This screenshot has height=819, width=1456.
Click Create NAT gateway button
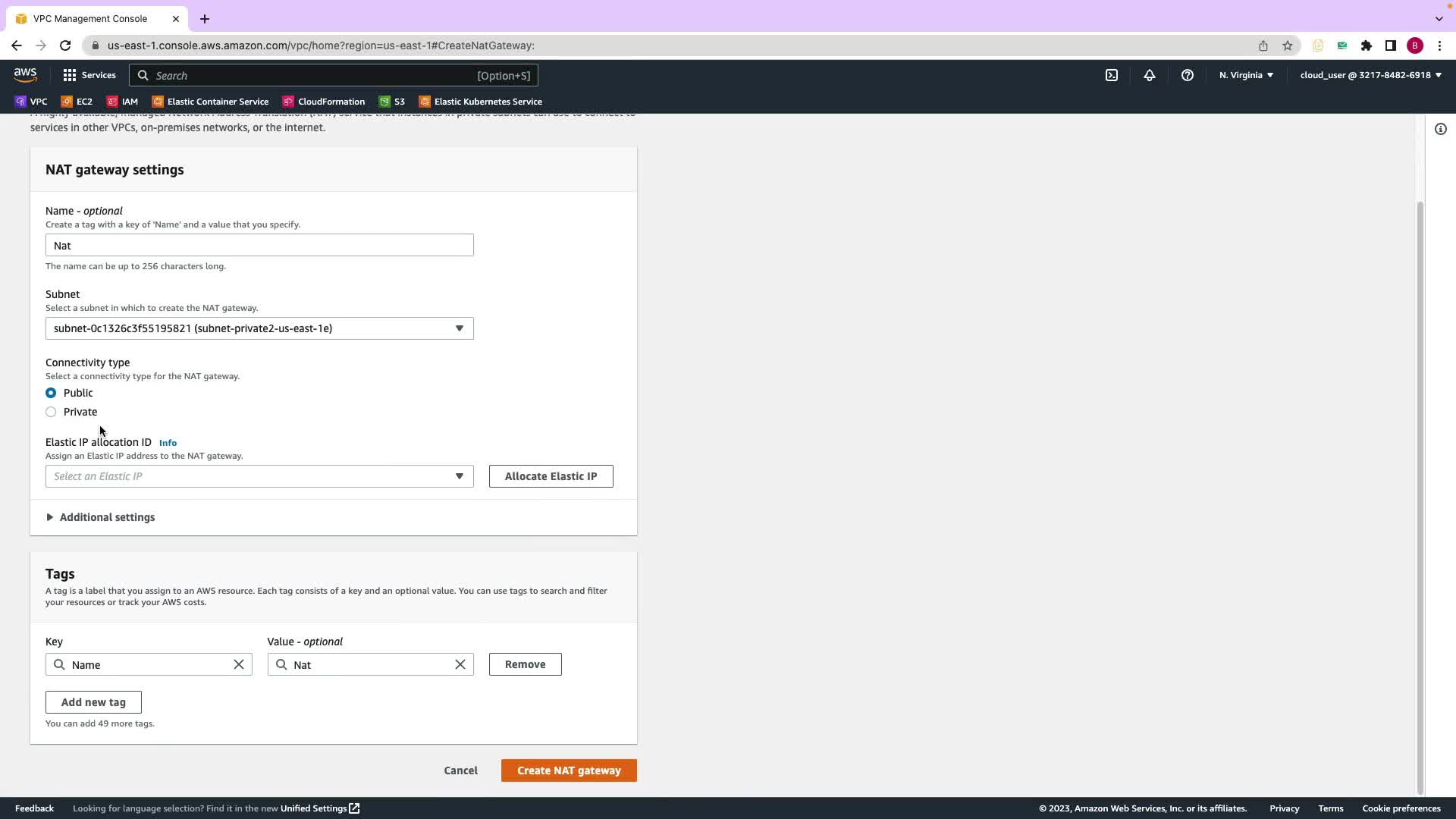[x=569, y=770]
